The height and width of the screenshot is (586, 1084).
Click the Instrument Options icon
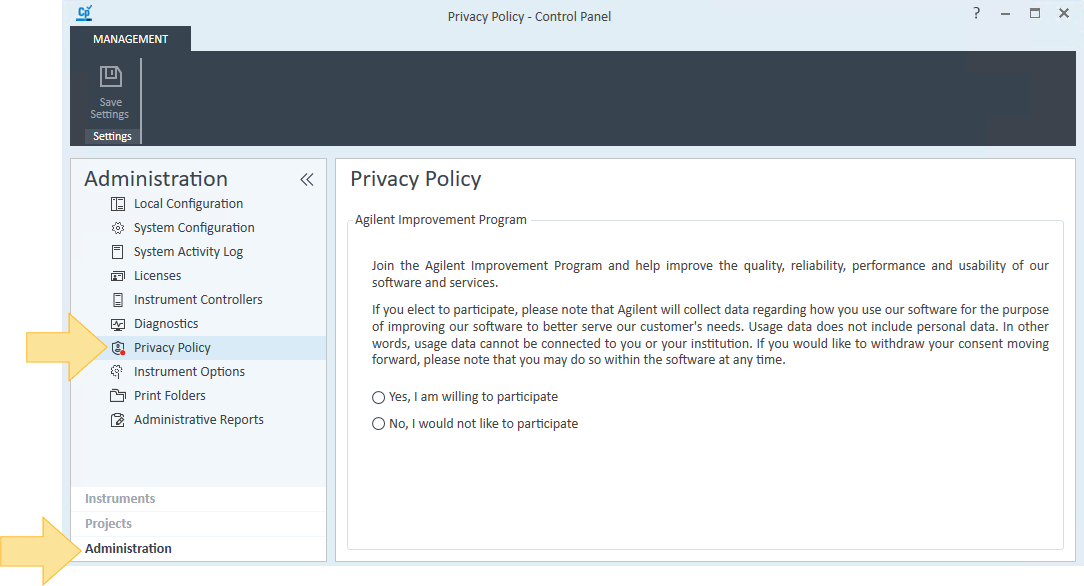tap(117, 372)
